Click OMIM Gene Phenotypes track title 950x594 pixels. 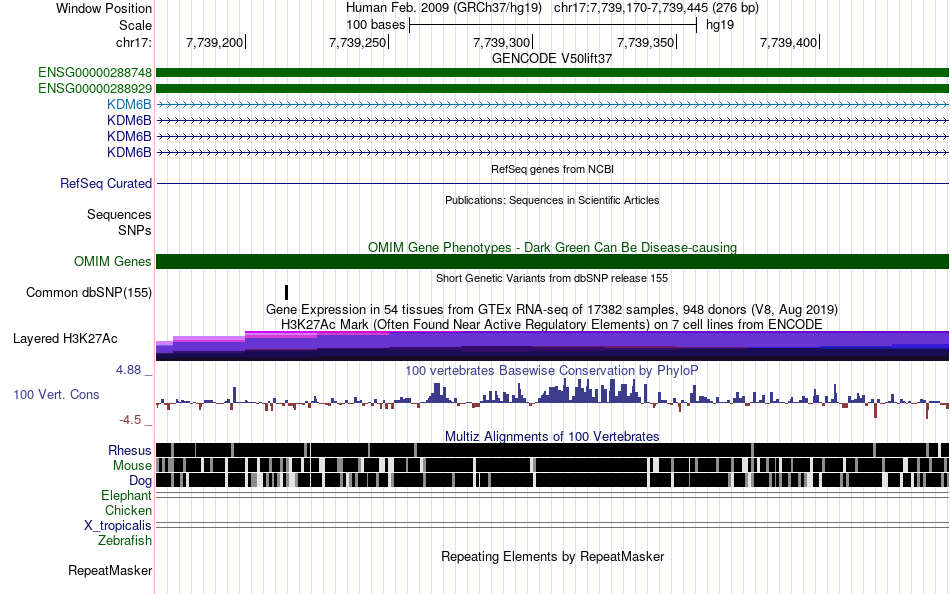[x=552, y=247]
